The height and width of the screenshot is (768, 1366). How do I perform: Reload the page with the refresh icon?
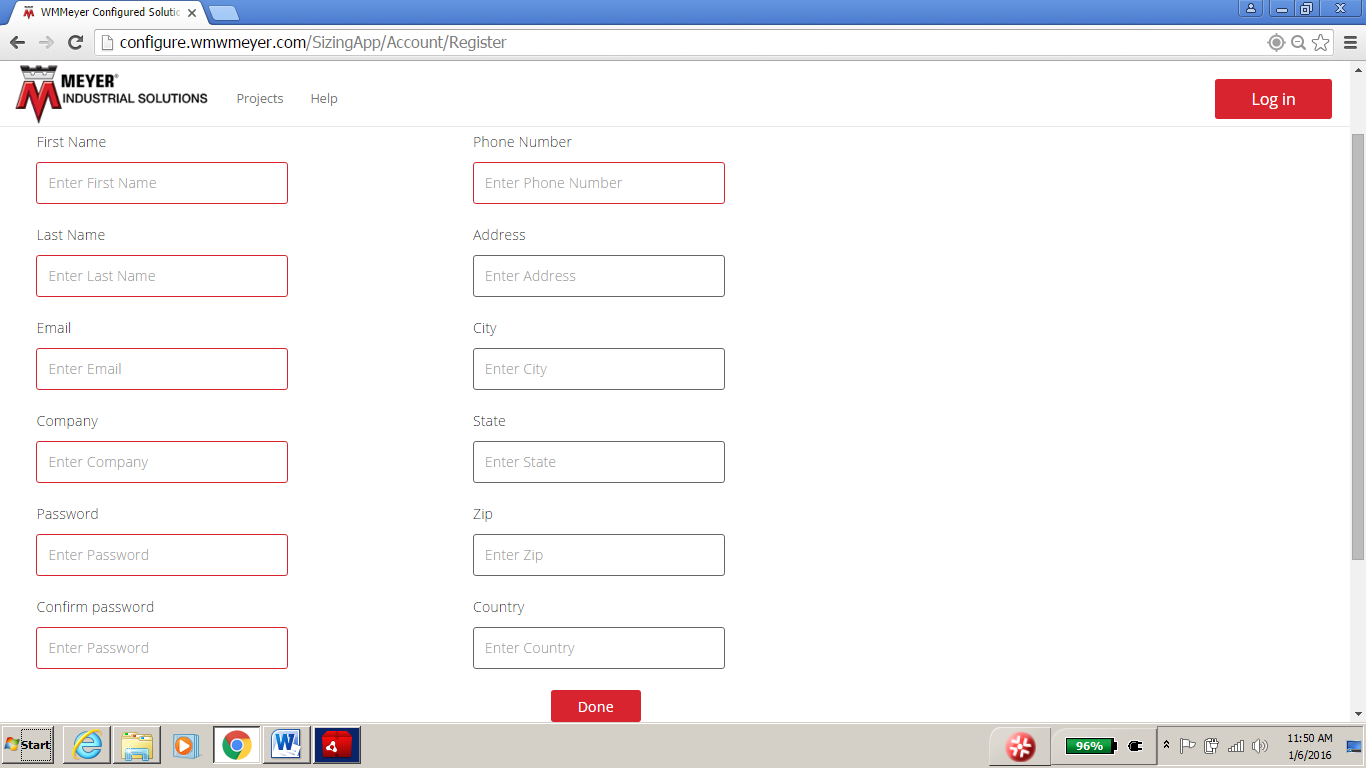pyautogui.click(x=75, y=42)
